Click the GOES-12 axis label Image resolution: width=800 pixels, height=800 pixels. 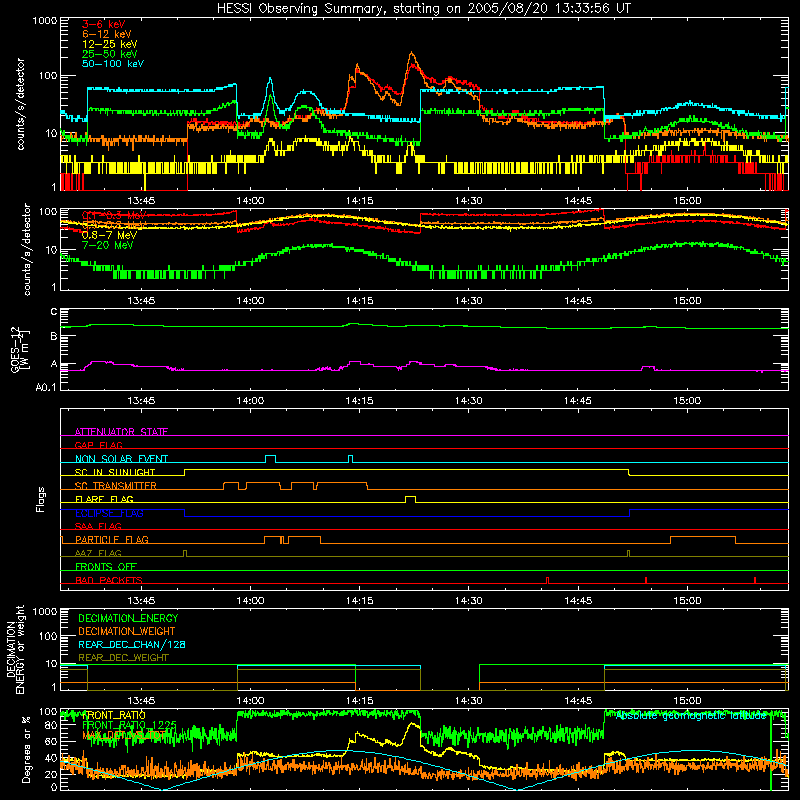[x=20, y=349]
